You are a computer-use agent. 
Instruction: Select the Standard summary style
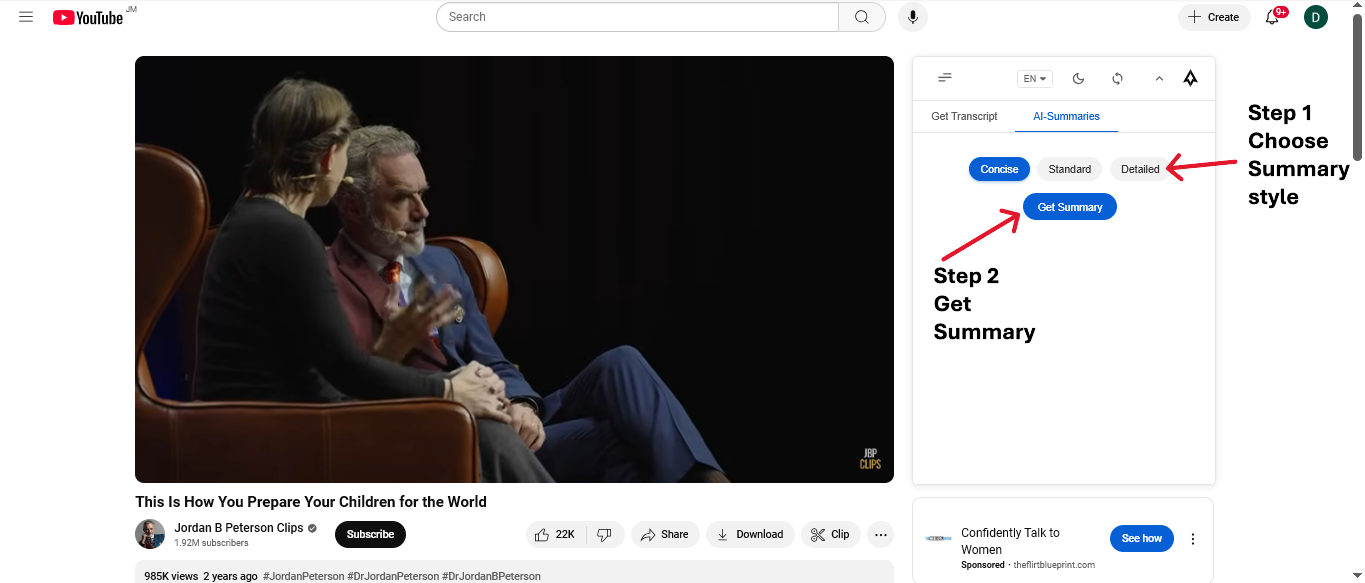click(1069, 169)
